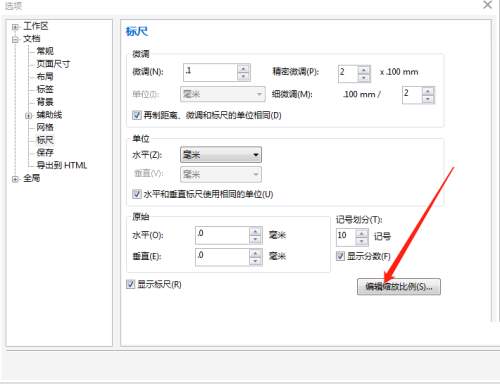Expand the 辅助线 tree node

point(29,116)
